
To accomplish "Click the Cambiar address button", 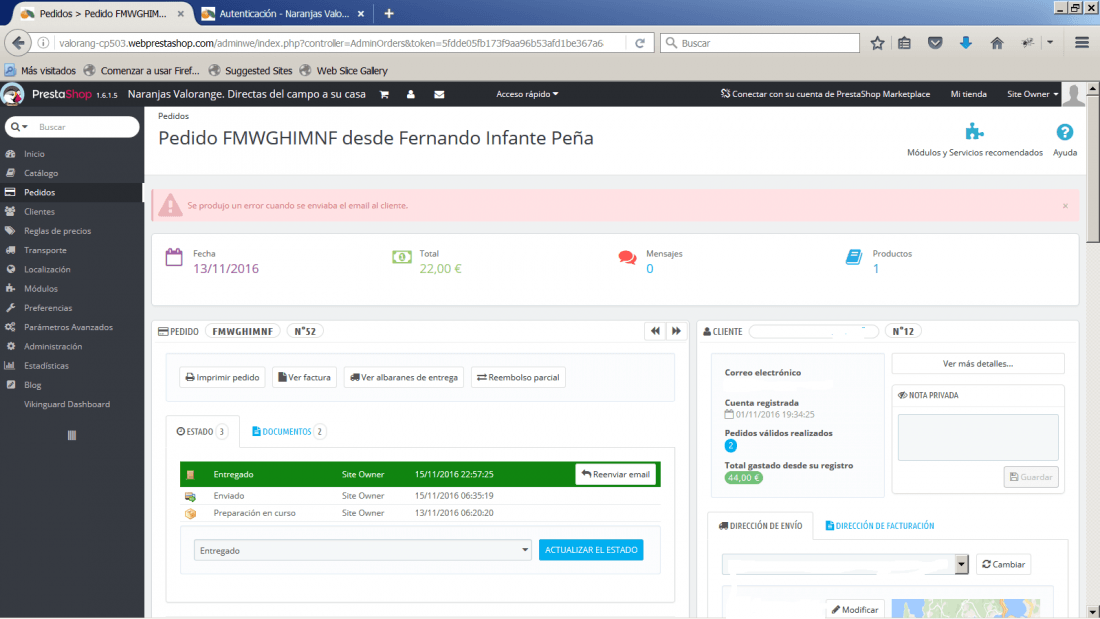I will tap(1003, 564).
